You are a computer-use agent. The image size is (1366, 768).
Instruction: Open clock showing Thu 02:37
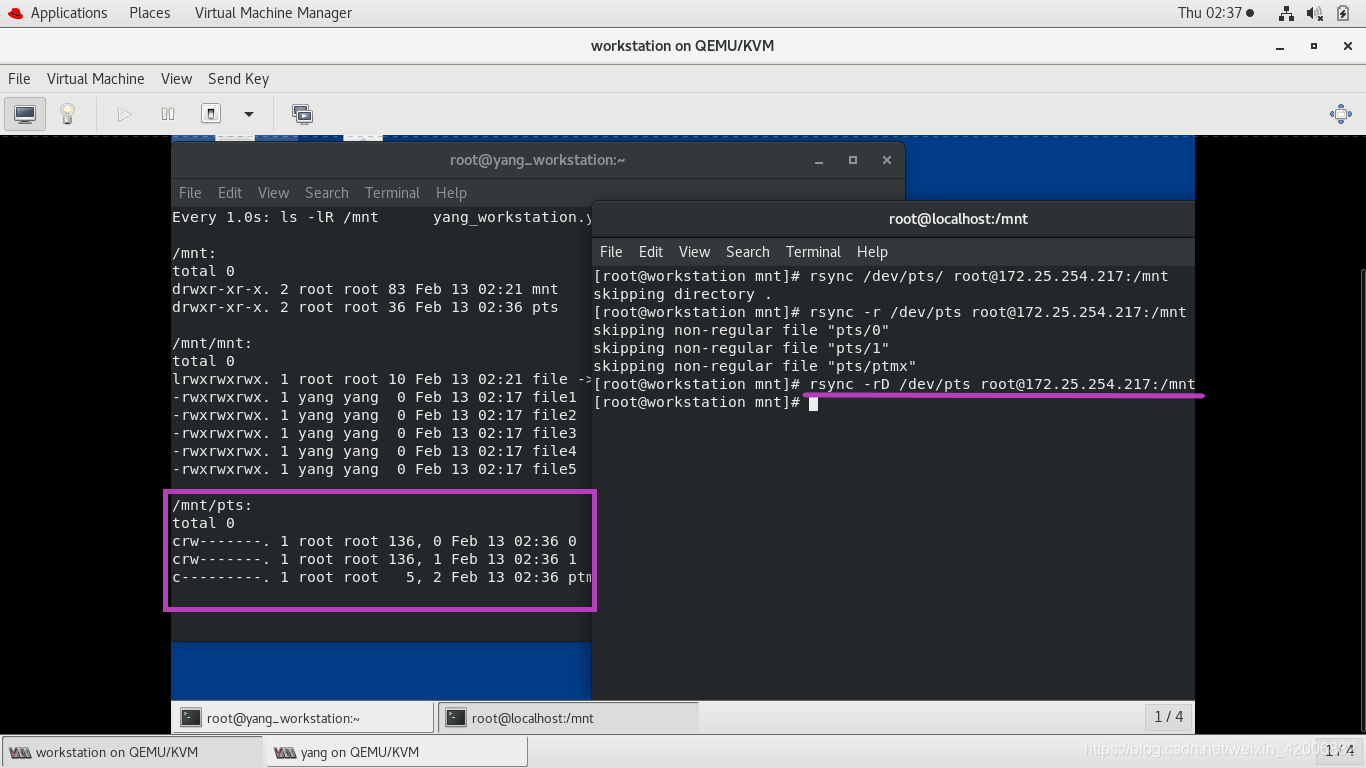[x=1215, y=13]
